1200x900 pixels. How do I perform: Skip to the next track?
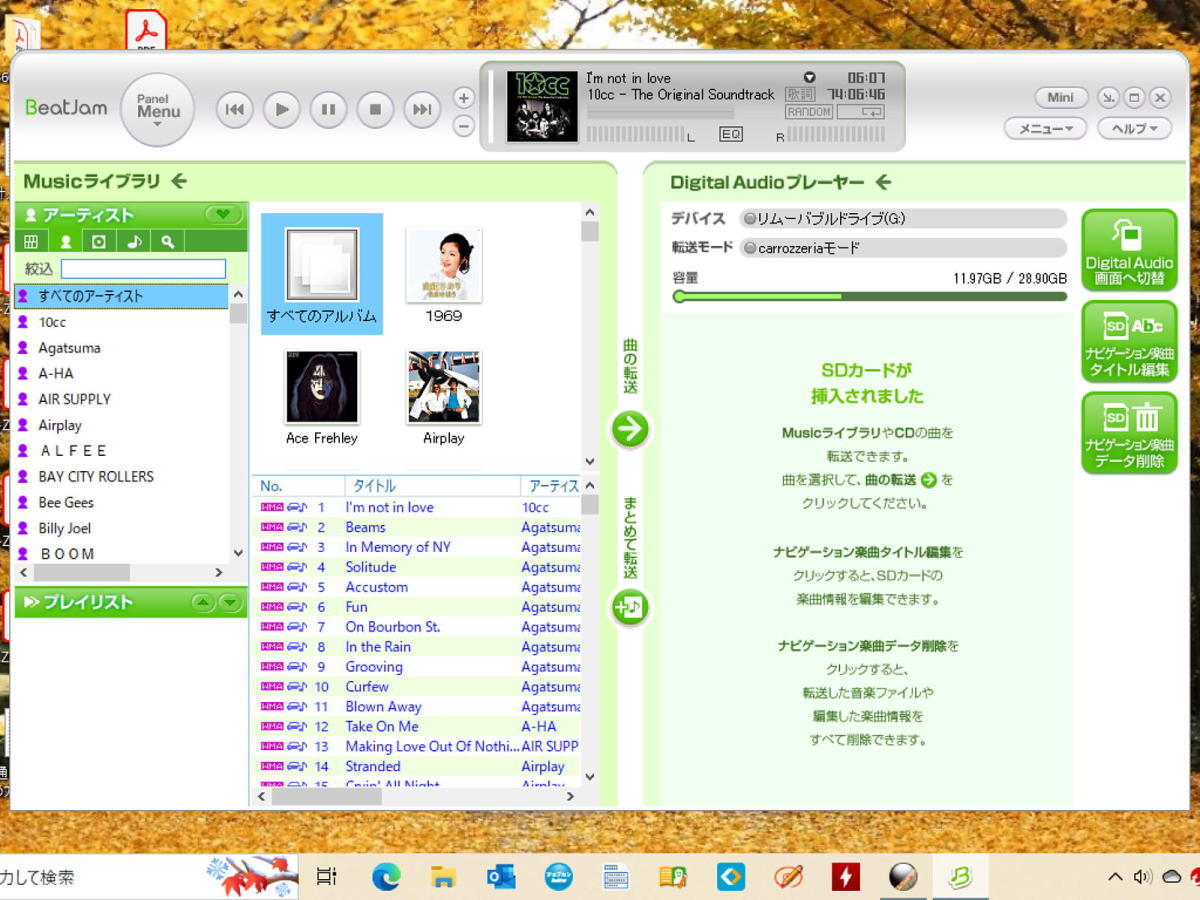click(x=422, y=110)
